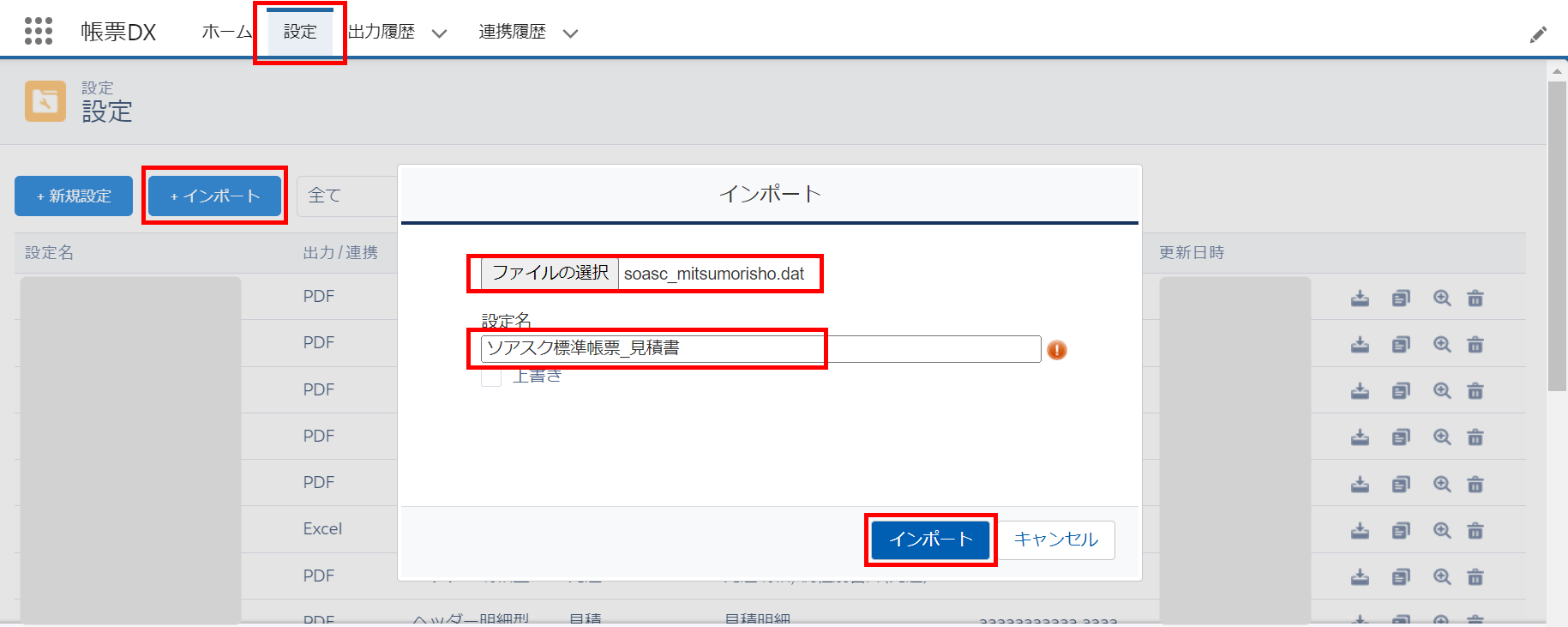Viewport: 1568px width, 627px height.
Task: Click the + 新規設定 button
Action: pyautogui.click(x=74, y=196)
